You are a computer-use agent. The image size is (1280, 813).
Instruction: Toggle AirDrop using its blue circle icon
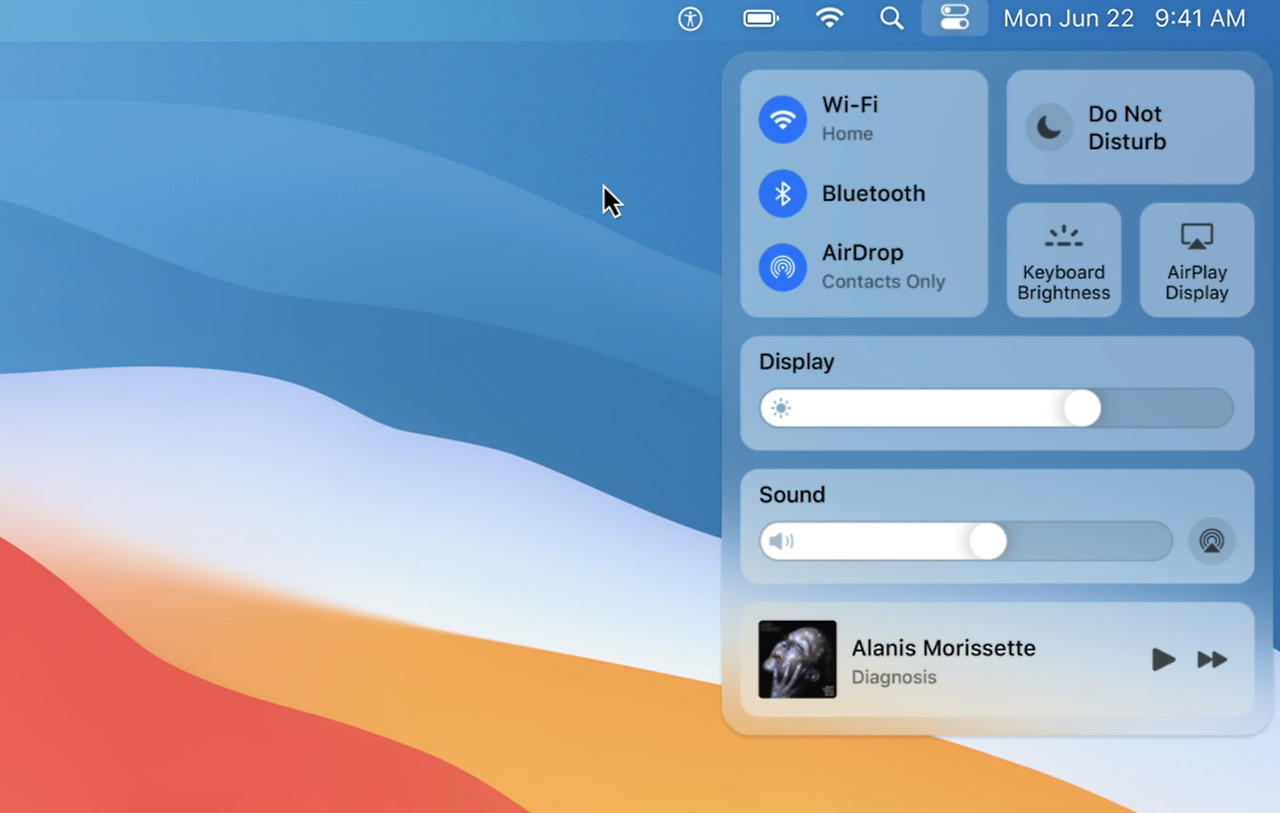[x=783, y=268]
